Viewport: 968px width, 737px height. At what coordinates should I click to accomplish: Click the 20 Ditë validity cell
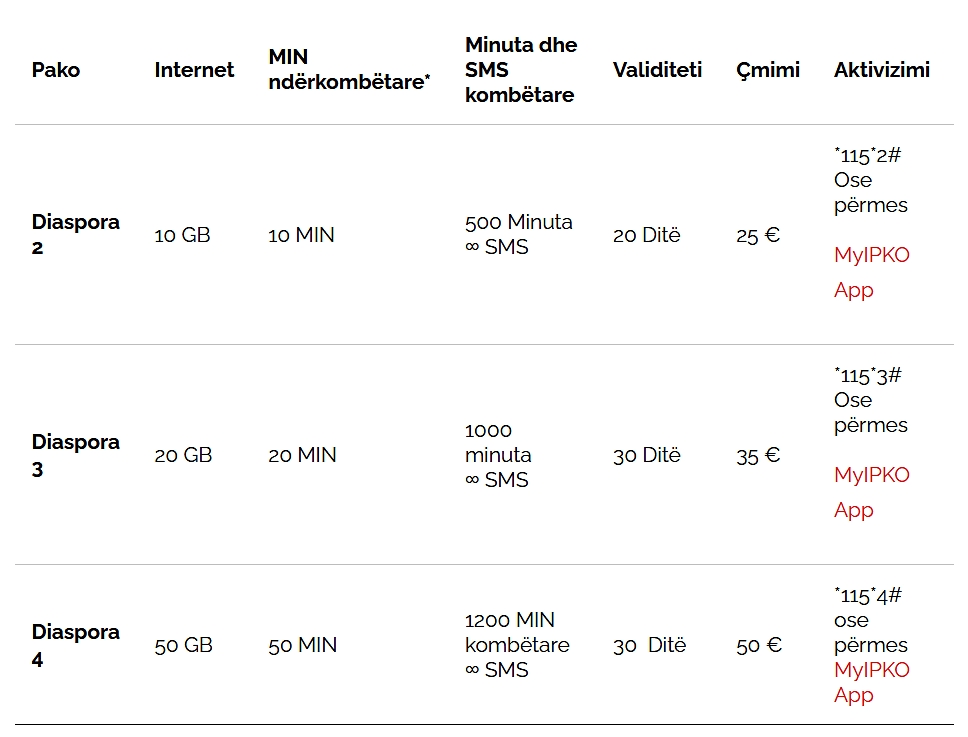pyautogui.click(x=646, y=235)
